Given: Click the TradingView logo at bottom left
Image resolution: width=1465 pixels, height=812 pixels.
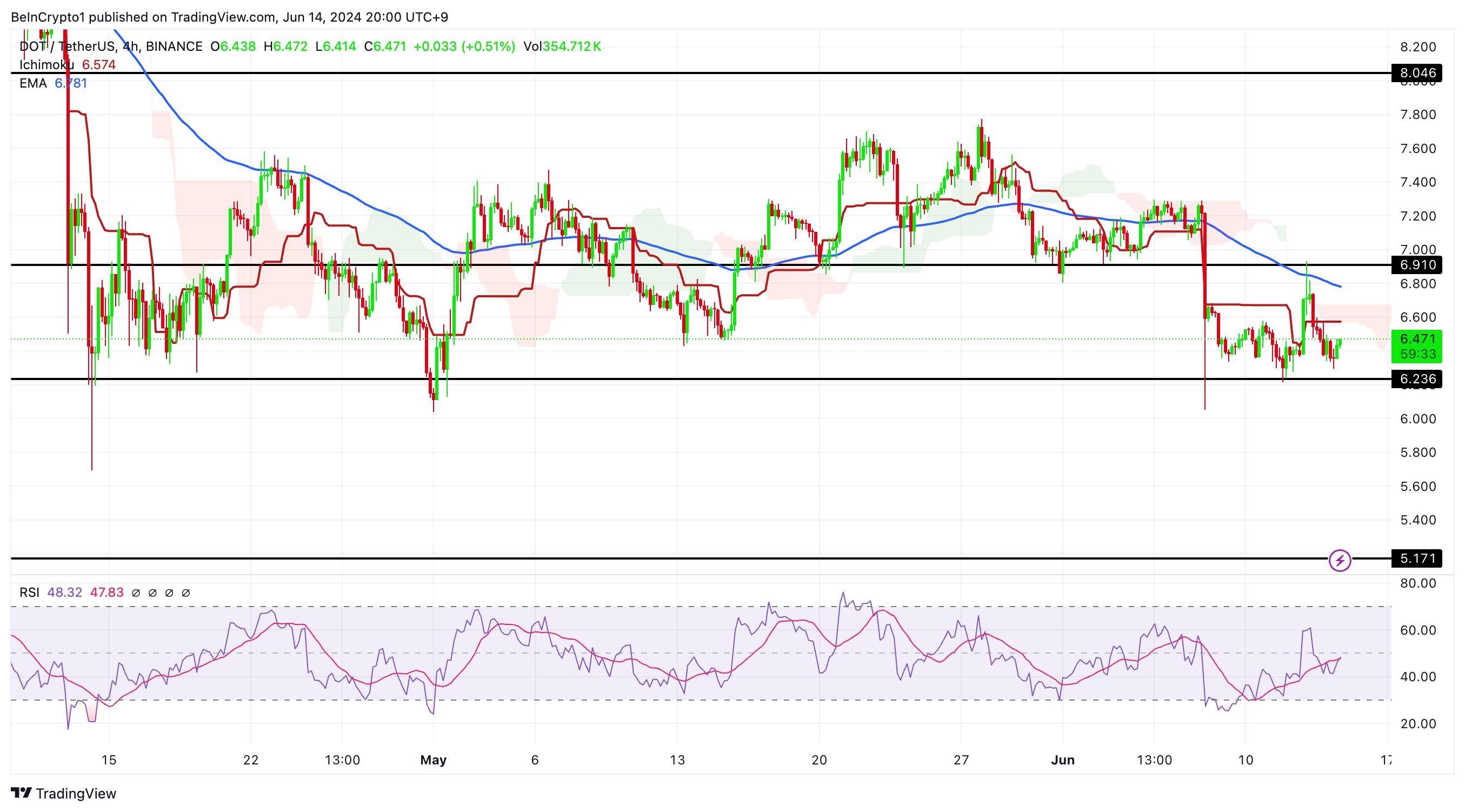Looking at the screenshot, I should coord(63,793).
